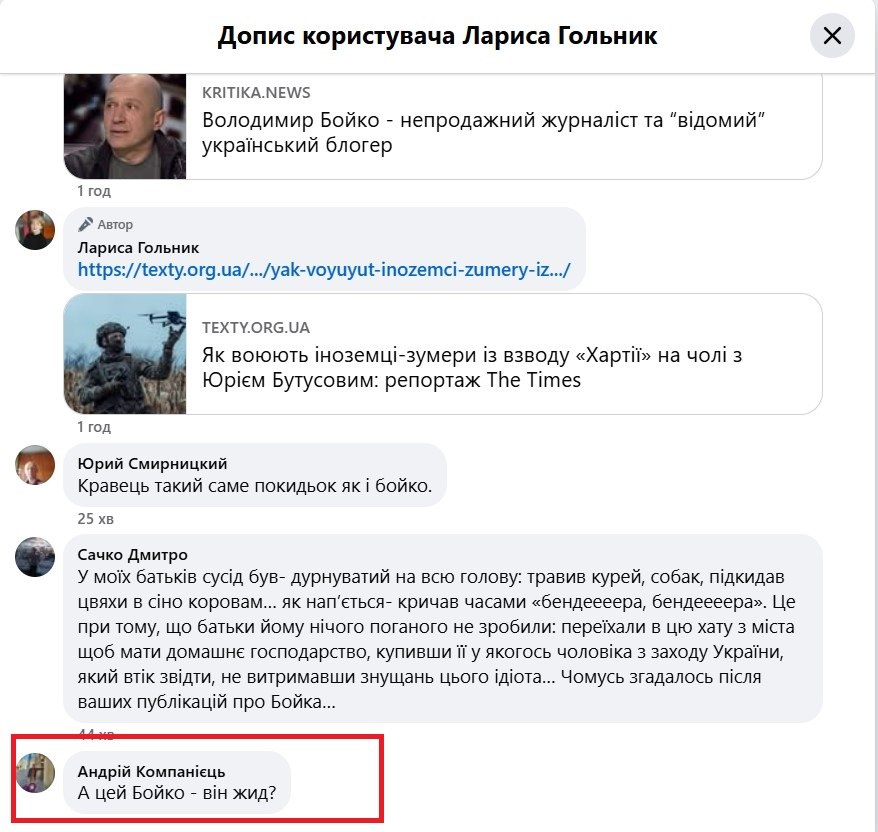
Task: Click the name Андрій Компанієць
Action: [151, 771]
